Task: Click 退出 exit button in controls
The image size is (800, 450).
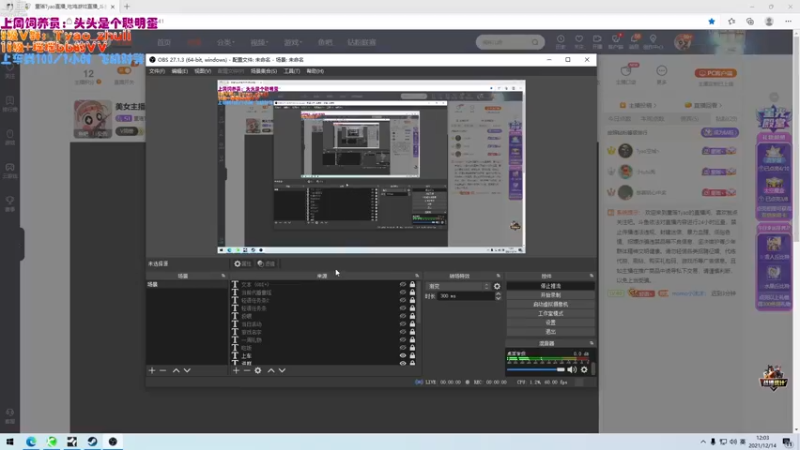Action: click(551, 332)
